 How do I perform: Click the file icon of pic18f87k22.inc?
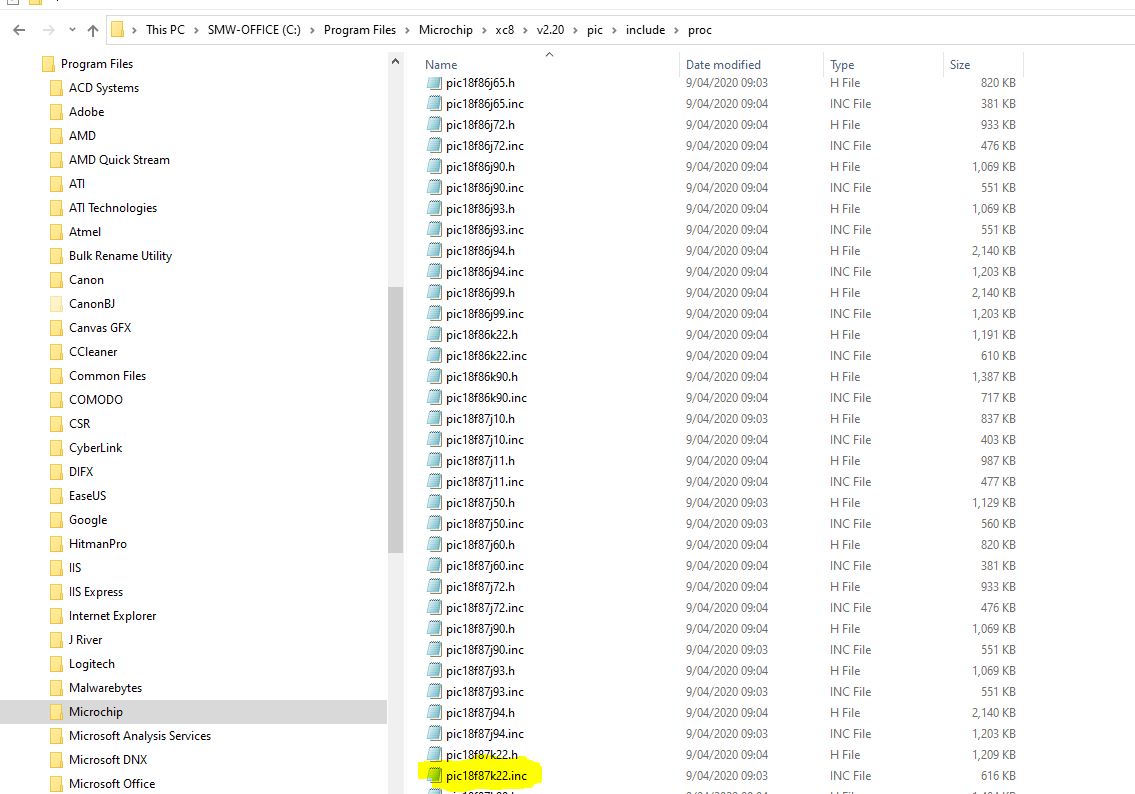coord(434,775)
